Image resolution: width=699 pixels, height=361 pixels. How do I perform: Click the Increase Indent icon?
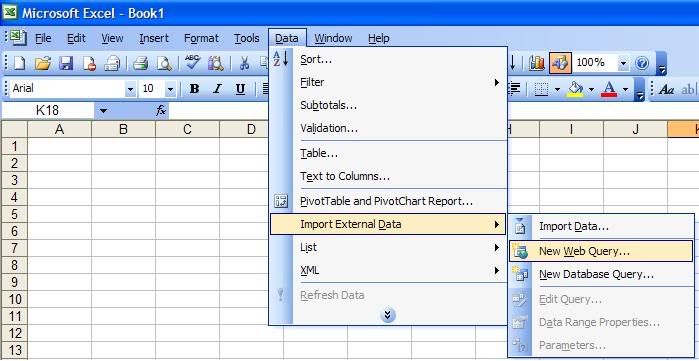click(514, 89)
